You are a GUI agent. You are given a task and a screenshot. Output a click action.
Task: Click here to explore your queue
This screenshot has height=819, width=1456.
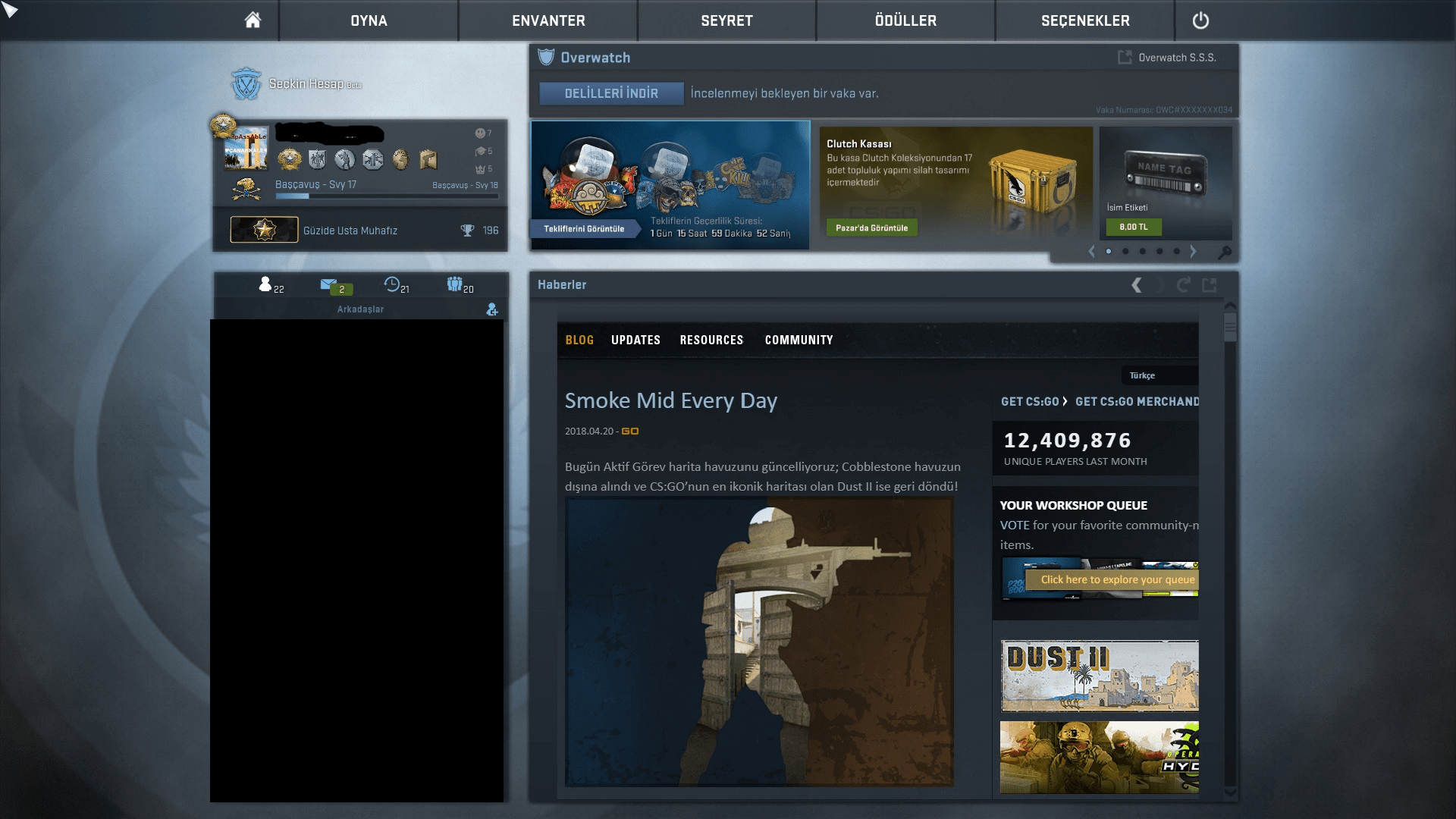tap(1112, 579)
